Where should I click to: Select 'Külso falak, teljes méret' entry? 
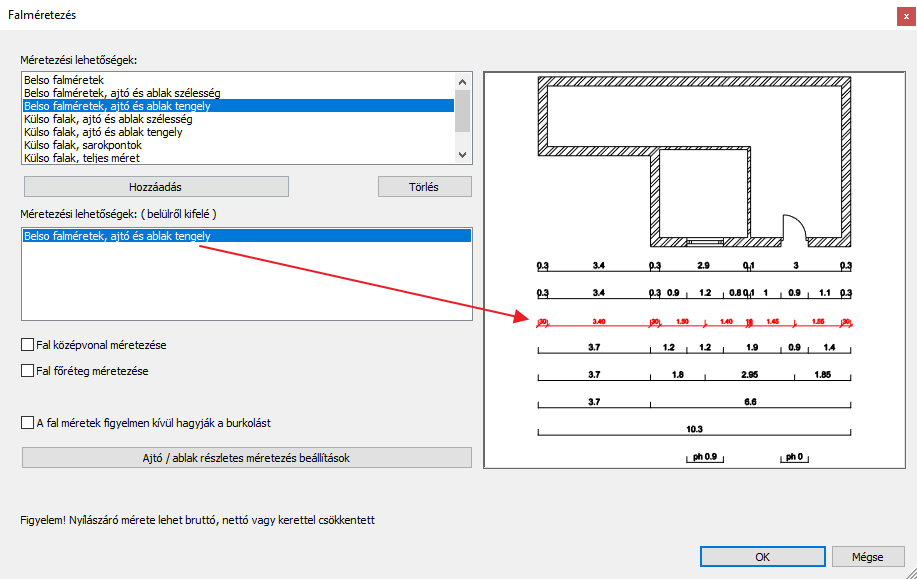[x=82, y=158]
